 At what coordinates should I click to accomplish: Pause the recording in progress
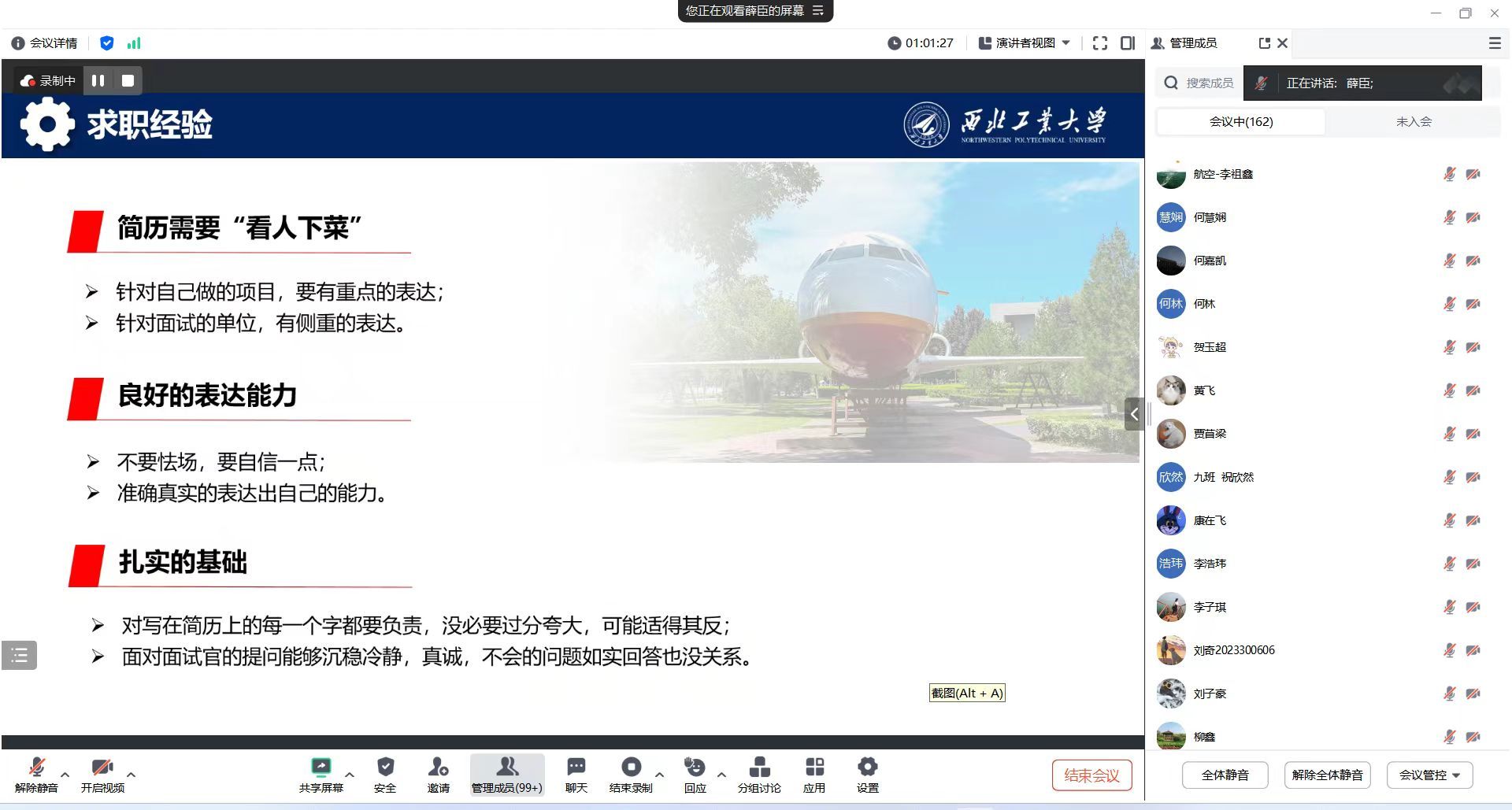tap(98, 80)
